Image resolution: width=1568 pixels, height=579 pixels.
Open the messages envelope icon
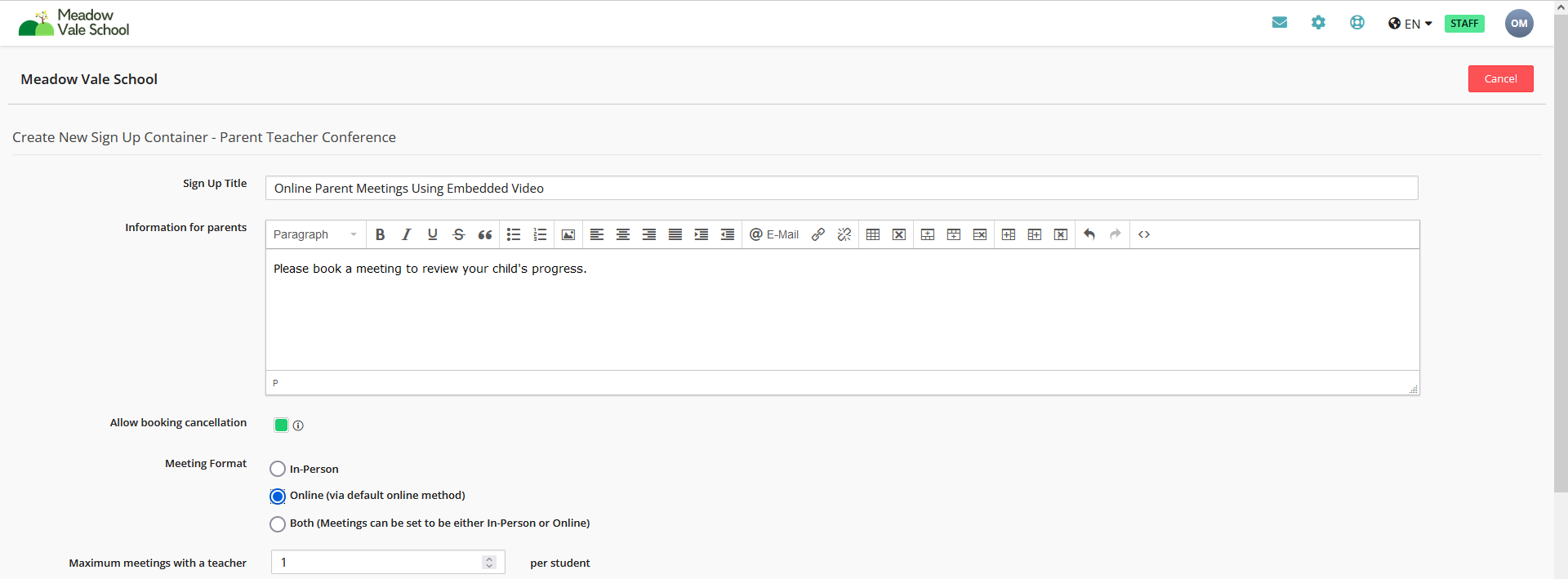click(1280, 23)
